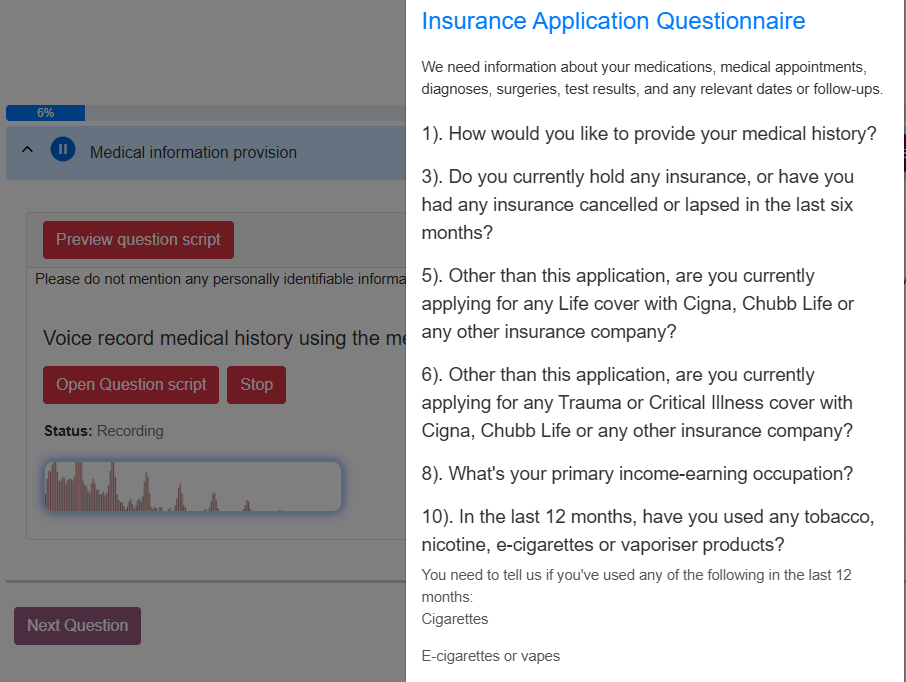This screenshot has height=682, width=906.
Task: Click the E-cigarettes or vapes text
Action: [x=491, y=657]
